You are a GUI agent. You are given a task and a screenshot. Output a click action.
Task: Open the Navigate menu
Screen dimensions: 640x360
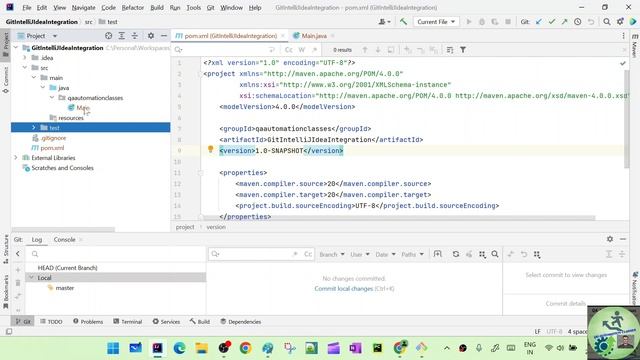pos(83,7)
